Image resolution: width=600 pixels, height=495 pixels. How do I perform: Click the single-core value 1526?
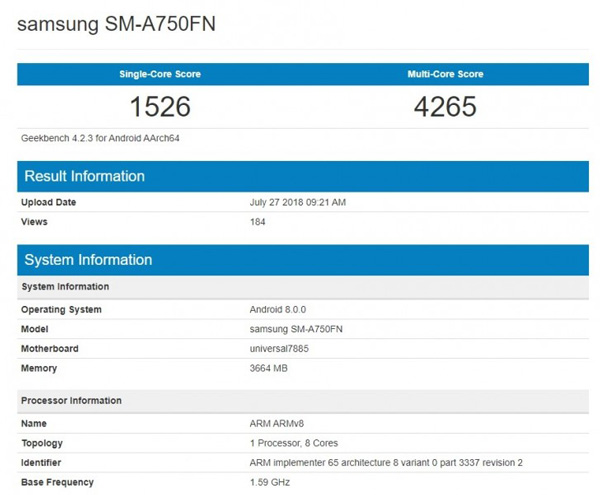(x=160, y=106)
